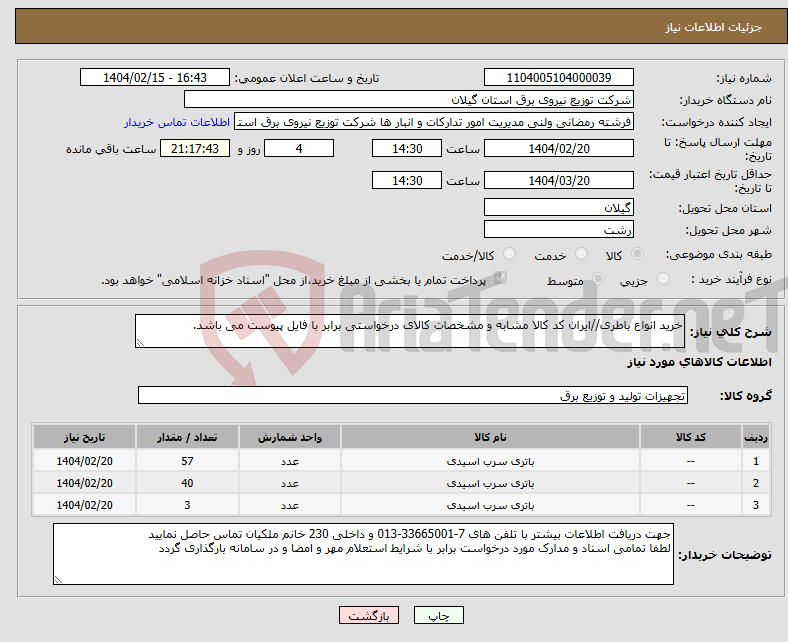Click the شماره نیاز number field
This screenshot has height=642, width=788.
pos(558,78)
